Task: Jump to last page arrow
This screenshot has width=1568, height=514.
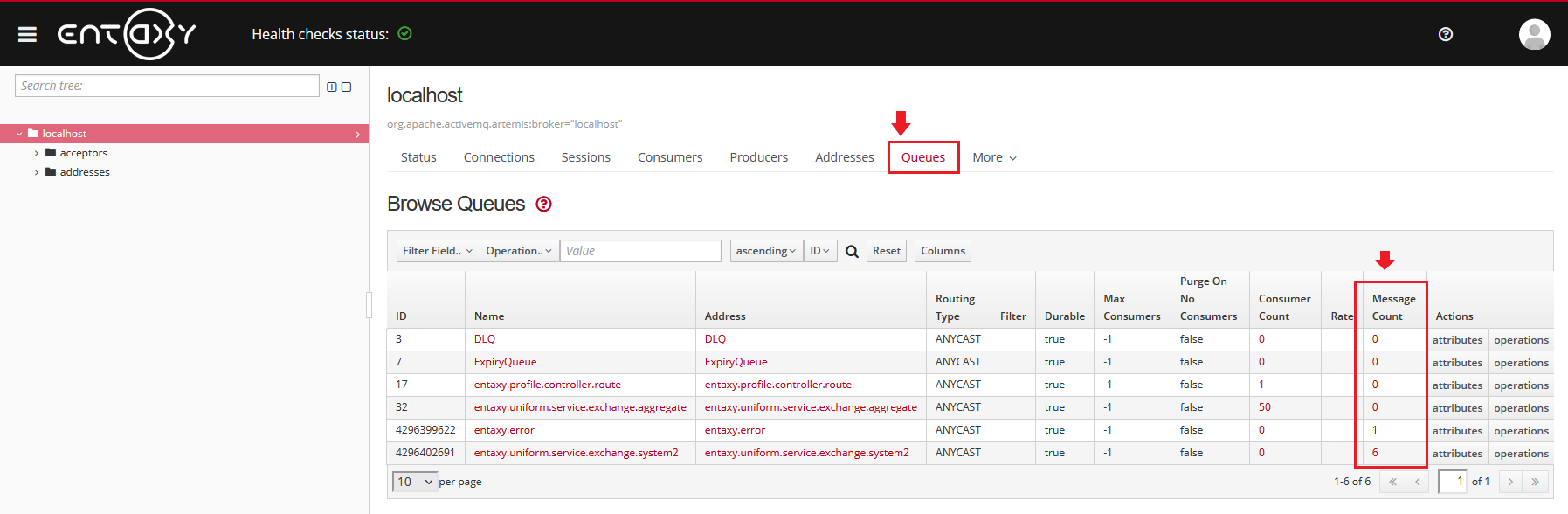Action: [1535, 482]
